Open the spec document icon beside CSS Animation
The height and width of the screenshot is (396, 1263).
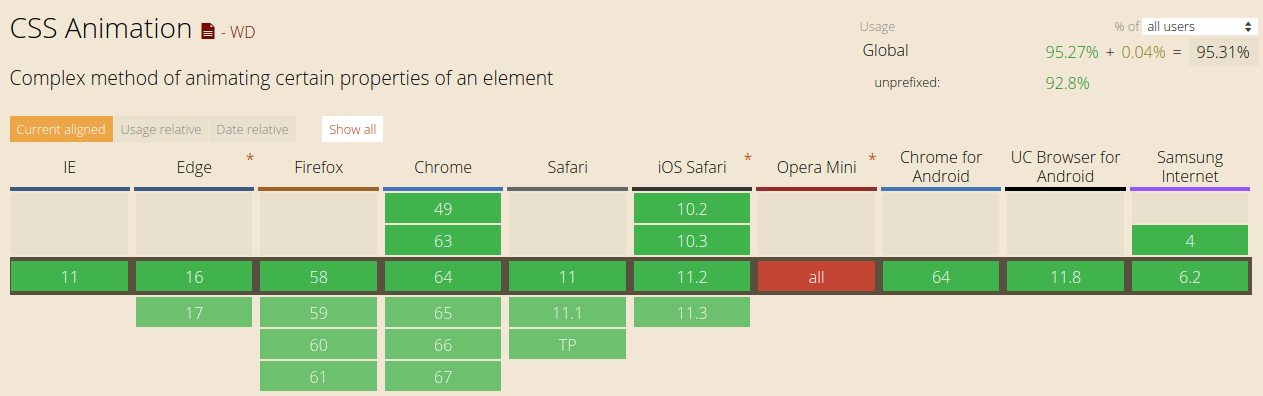(208, 32)
